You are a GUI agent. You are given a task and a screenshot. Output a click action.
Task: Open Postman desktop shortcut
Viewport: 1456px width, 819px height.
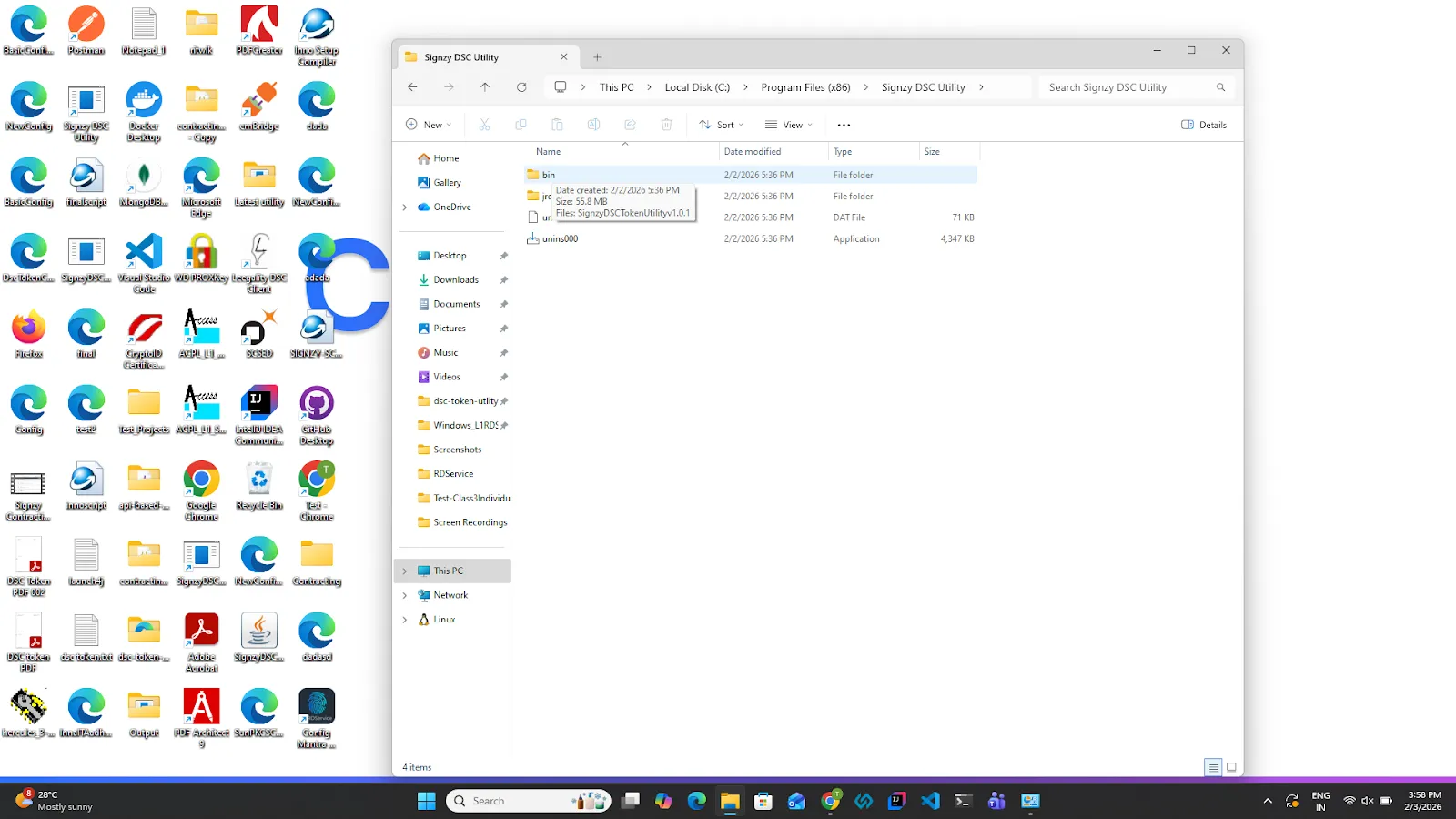coord(86,30)
